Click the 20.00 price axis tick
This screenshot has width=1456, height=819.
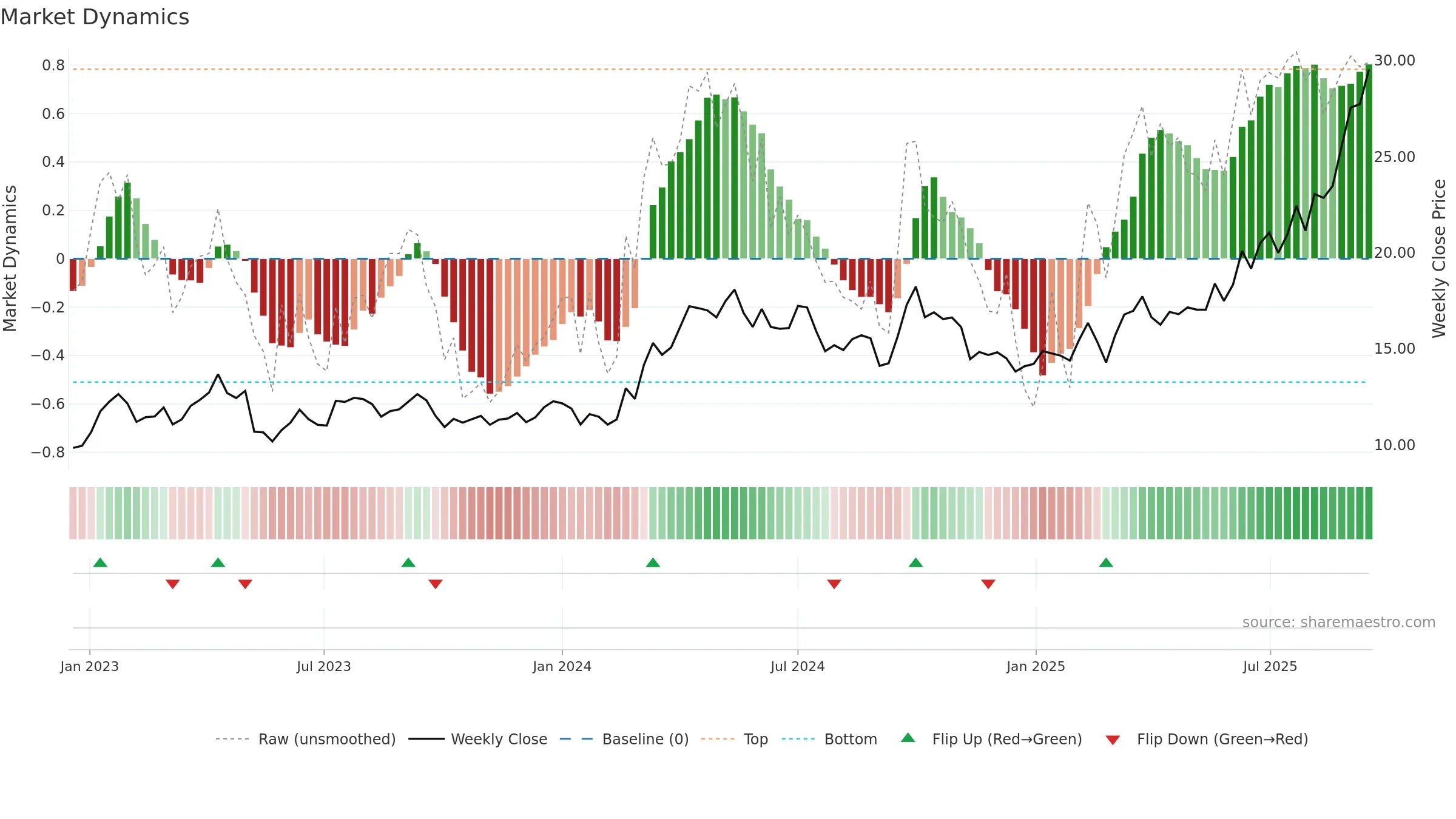point(1395,252)
